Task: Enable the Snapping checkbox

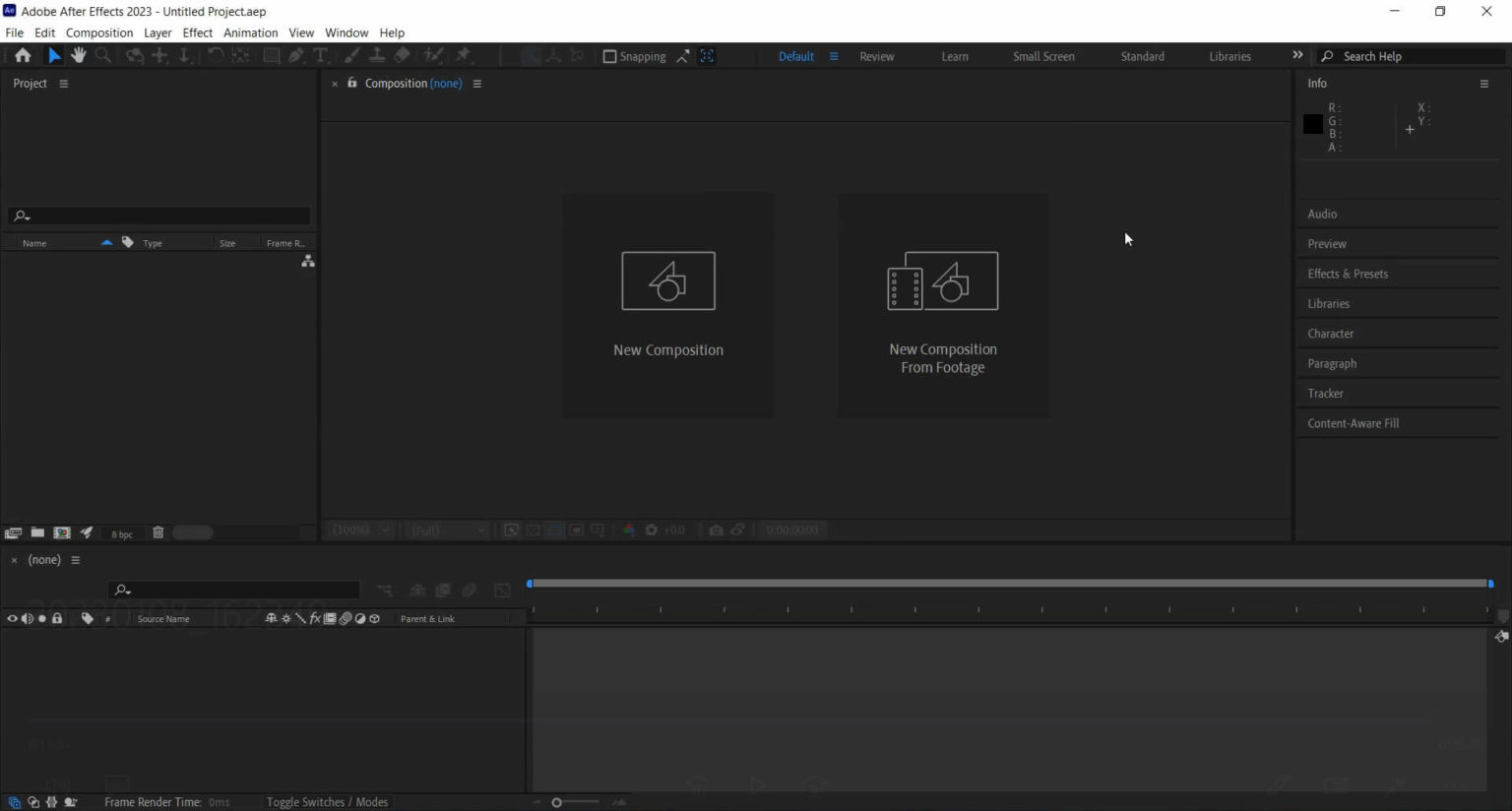Action: click(609, 56)
